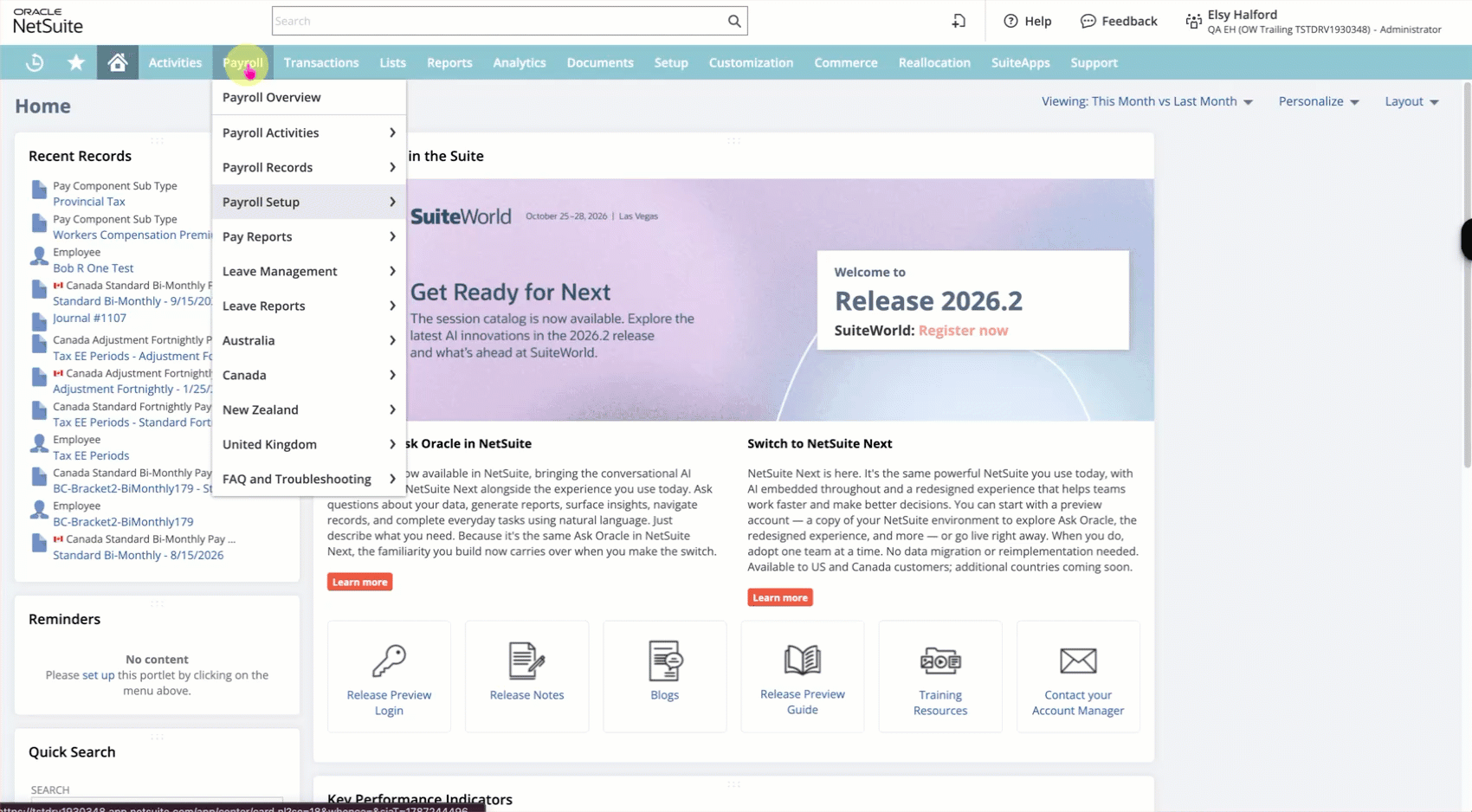Click the Register now link
Screen dimensions: 1472x812
coord(963,331)
